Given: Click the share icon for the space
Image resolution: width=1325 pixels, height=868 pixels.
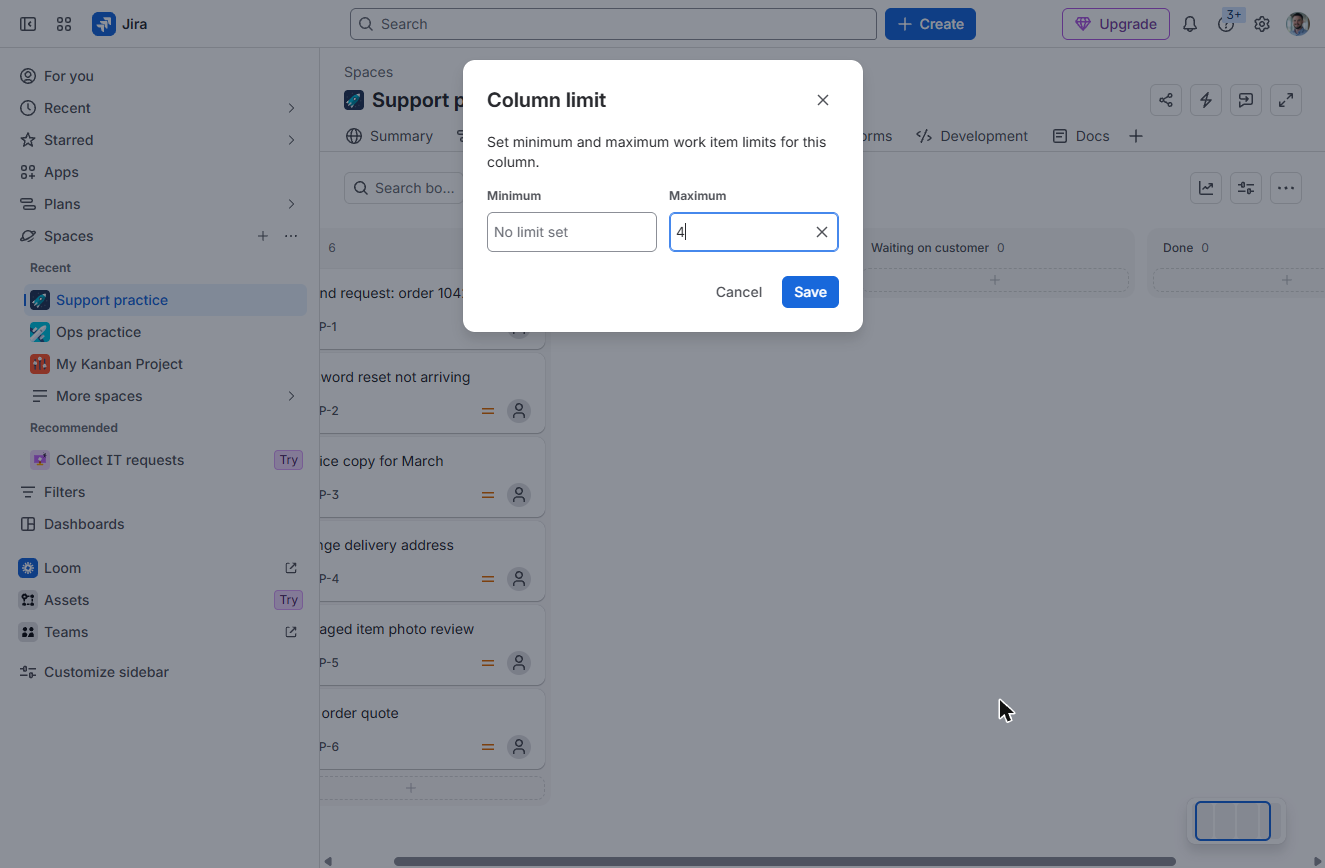Looking at the screenshot, I should 1166,100.
